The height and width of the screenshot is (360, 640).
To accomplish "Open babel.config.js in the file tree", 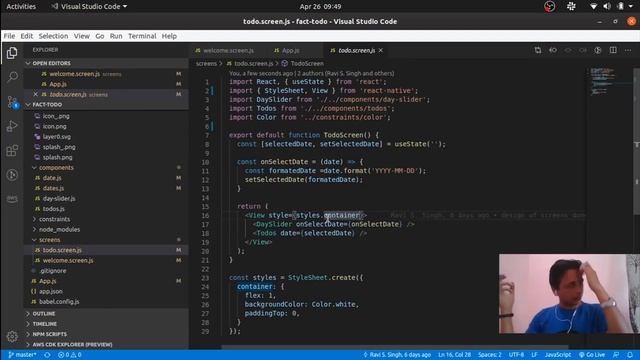I will (59, 302).
